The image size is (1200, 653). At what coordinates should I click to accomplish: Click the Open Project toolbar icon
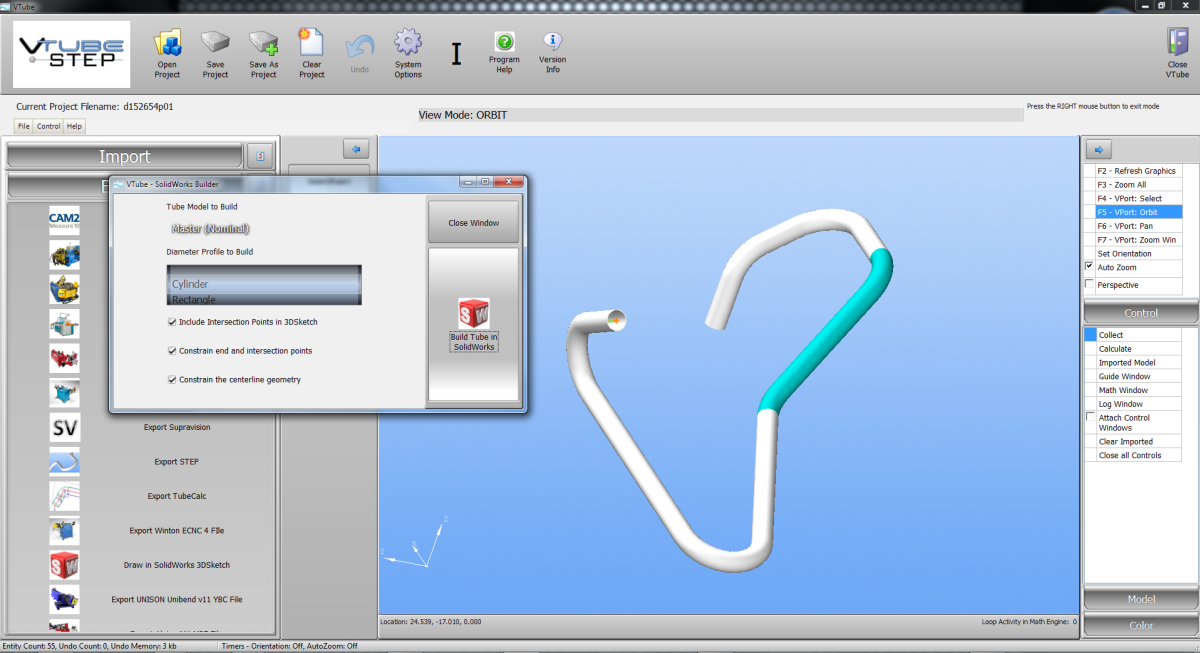[x=167, y=44]
